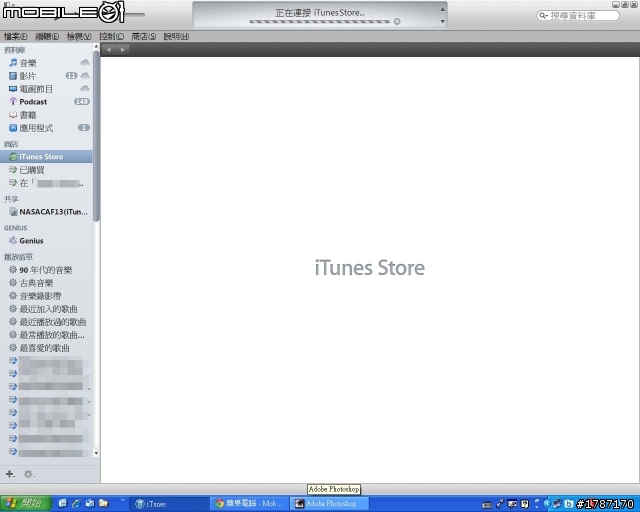Switch to iTunes taskbar button
Image resolution: width=640 pixels, height=512 pixels.
point(169,504)
